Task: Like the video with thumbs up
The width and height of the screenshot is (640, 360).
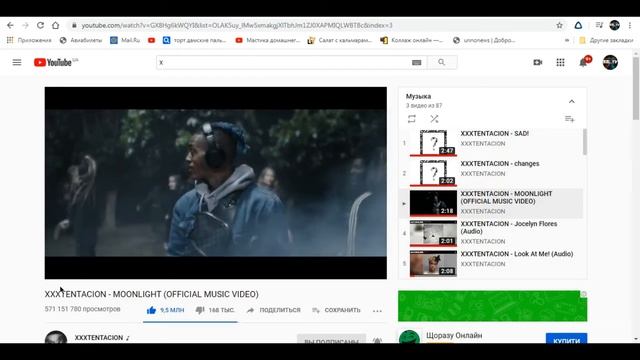Action: 165,310
